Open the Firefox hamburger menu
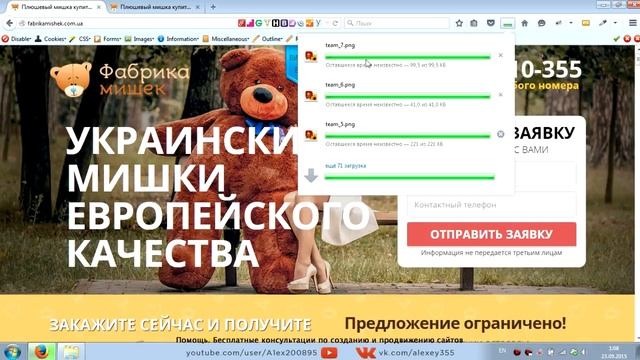 click(632, 23)
